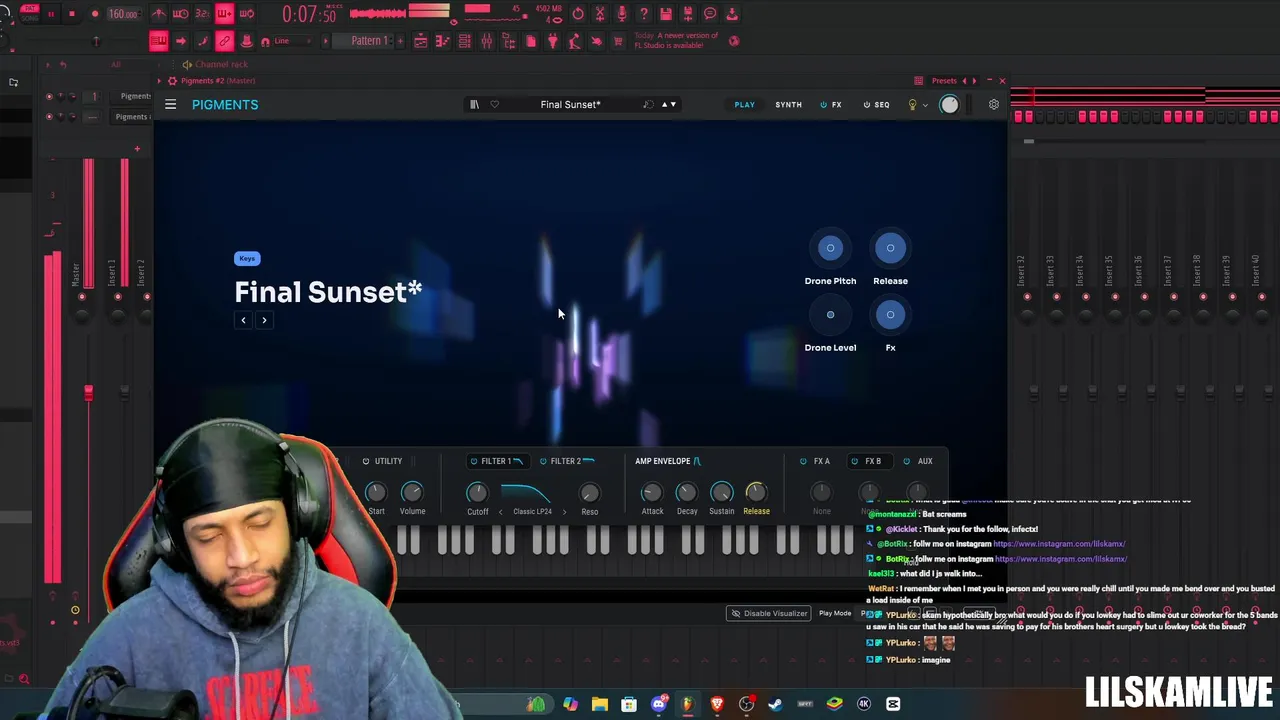Open the FL Studio piano roll

tap(442, 41)
